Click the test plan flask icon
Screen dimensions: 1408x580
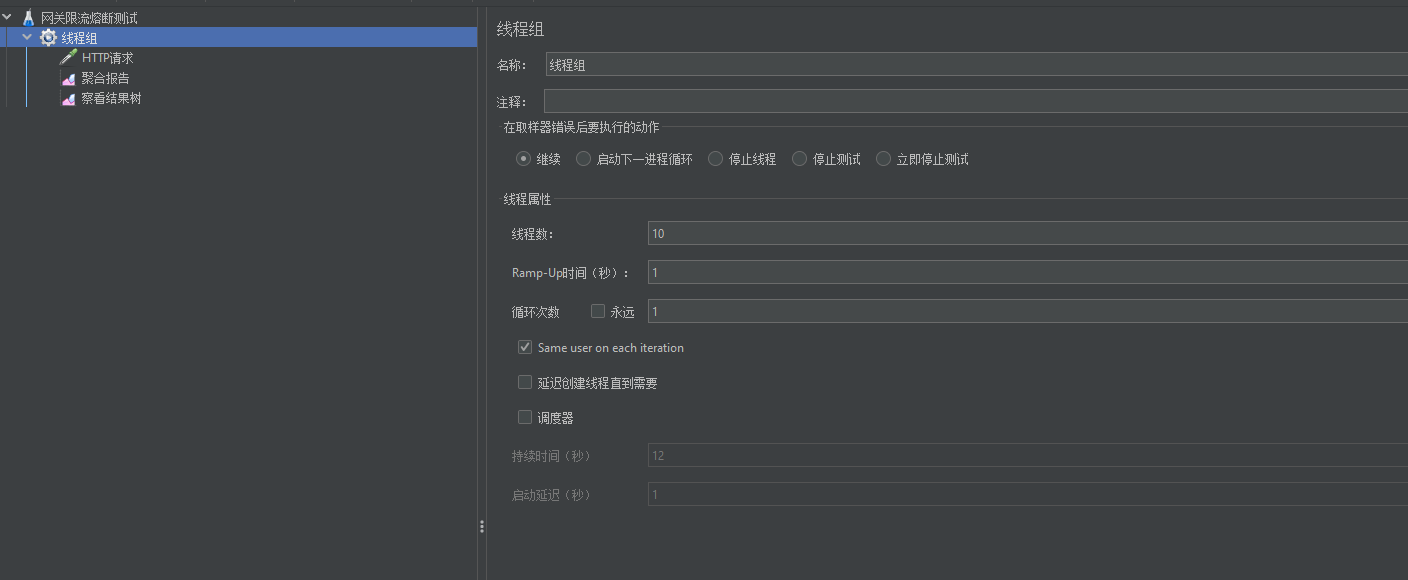coord(28,18)
